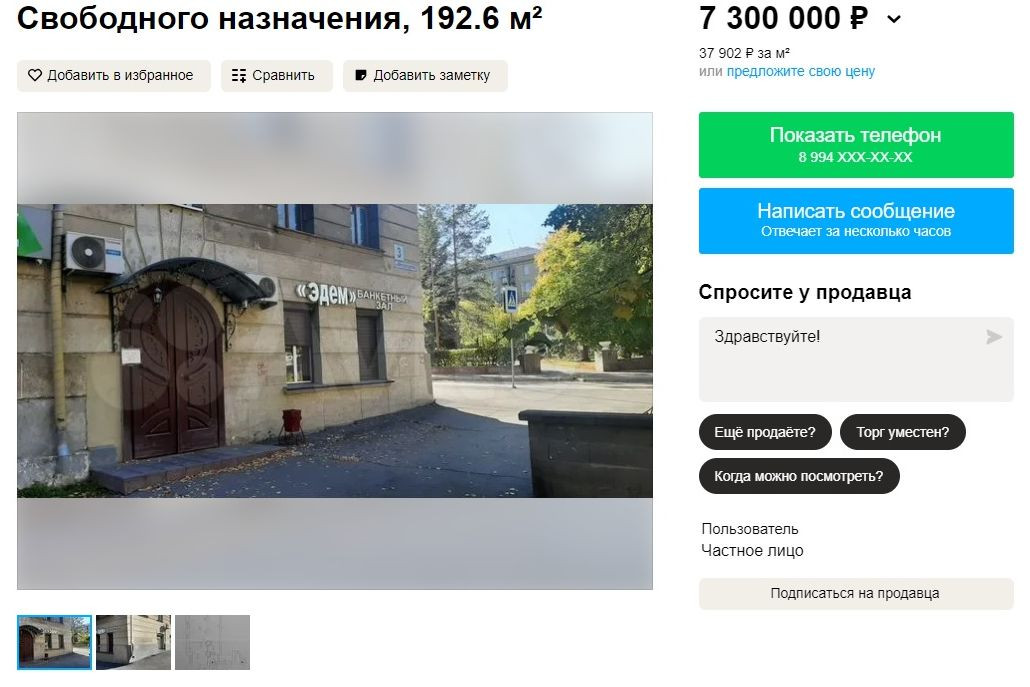Viewport: 1030px width, 687px height.
Task: Open the main Эдем building photo
Action: [335, 351]
